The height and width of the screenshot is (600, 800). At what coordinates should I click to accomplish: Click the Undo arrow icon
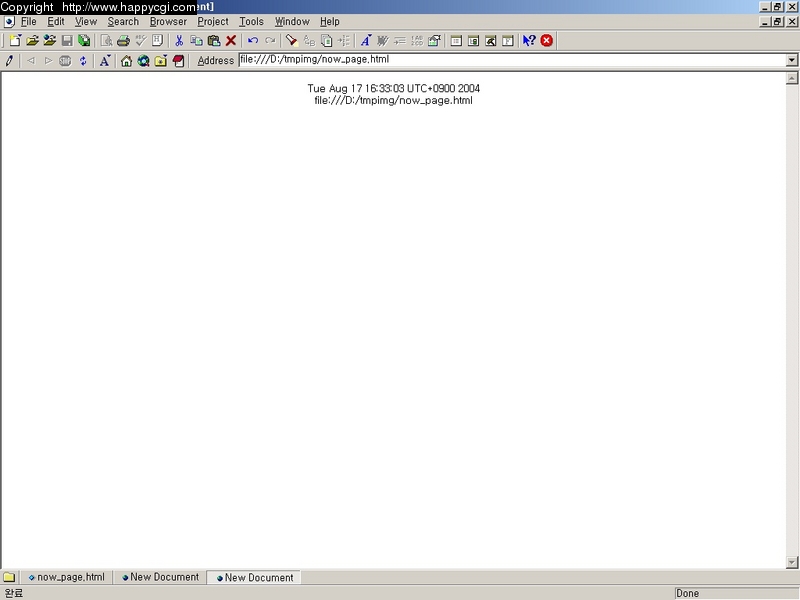tap(253, 41)
